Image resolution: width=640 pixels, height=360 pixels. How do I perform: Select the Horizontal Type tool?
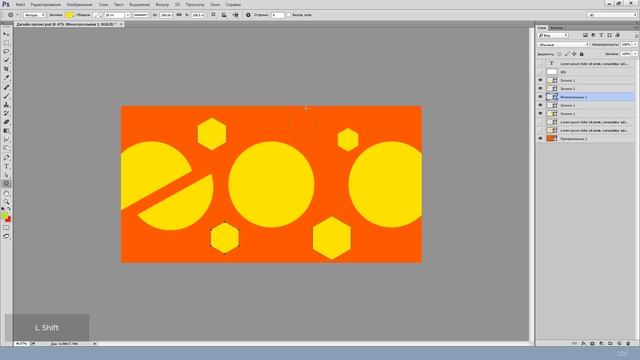tap(6, 167)
